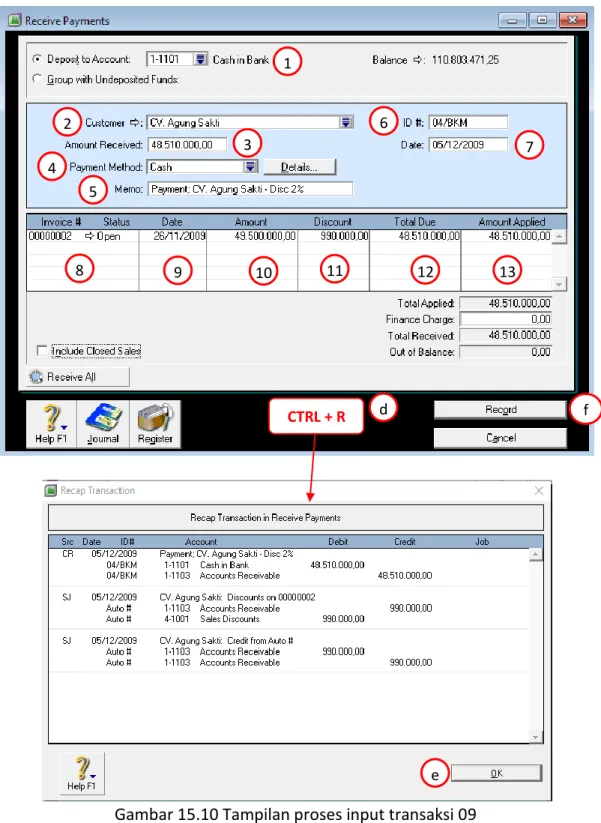
Task: Click the Cancel button
Action: tap(500, 438)
